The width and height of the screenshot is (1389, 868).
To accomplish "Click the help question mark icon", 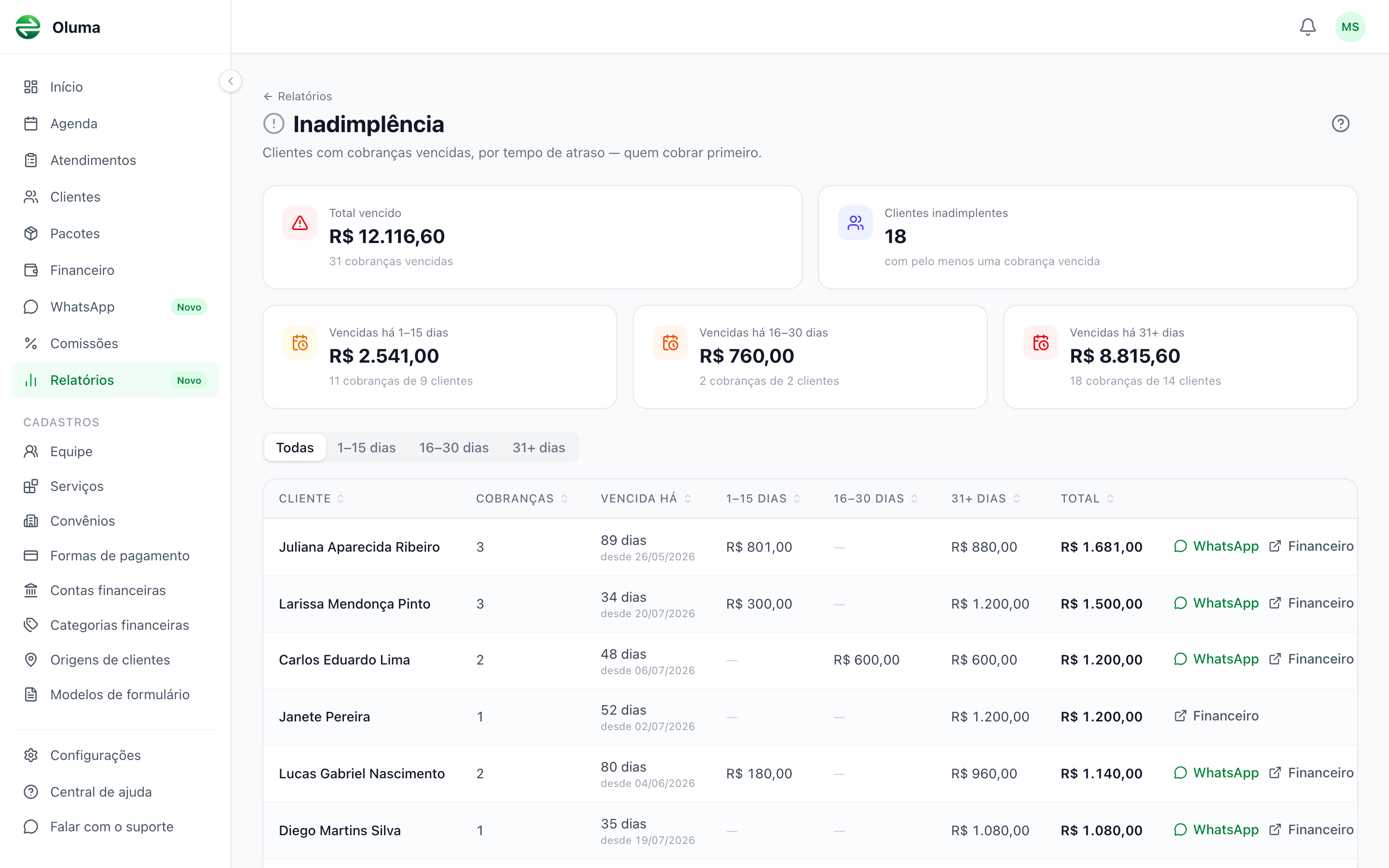I will pyautogui.click(x=1340, y=123).
